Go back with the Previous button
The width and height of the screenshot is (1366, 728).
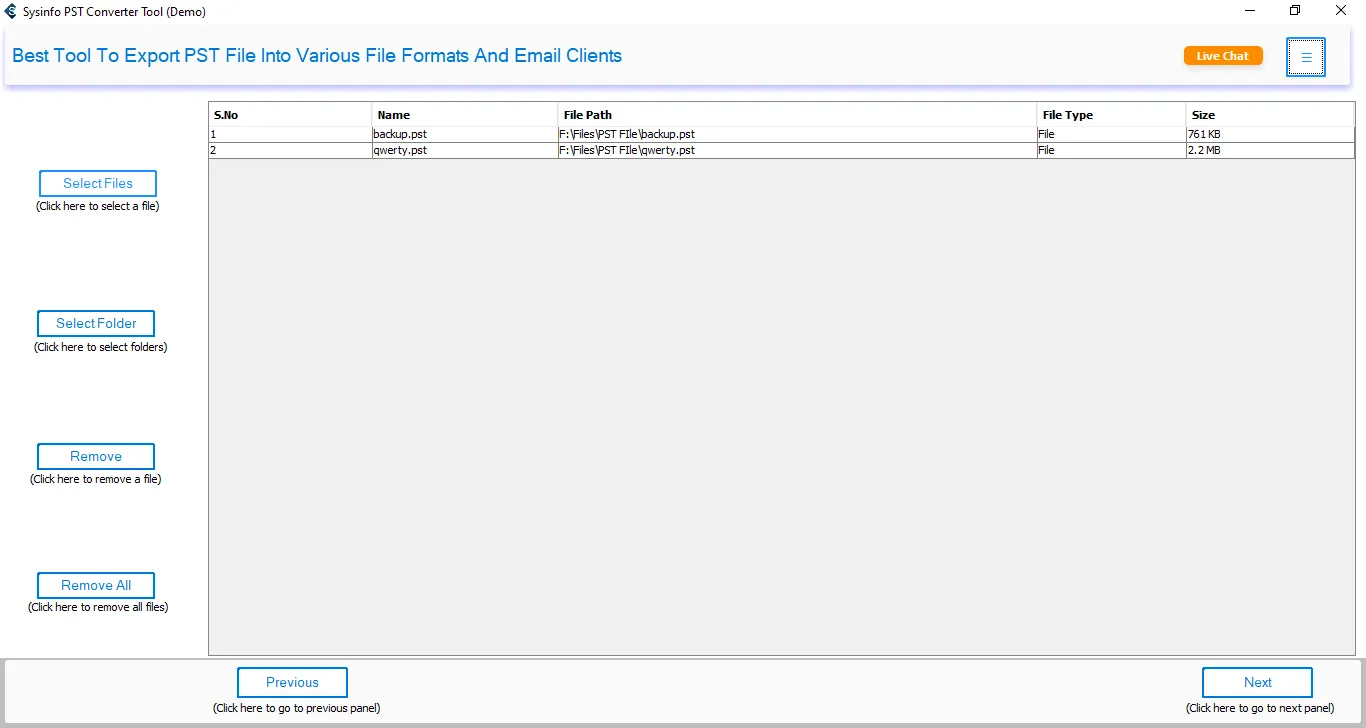pyautogui.click(x=292, y=682)
